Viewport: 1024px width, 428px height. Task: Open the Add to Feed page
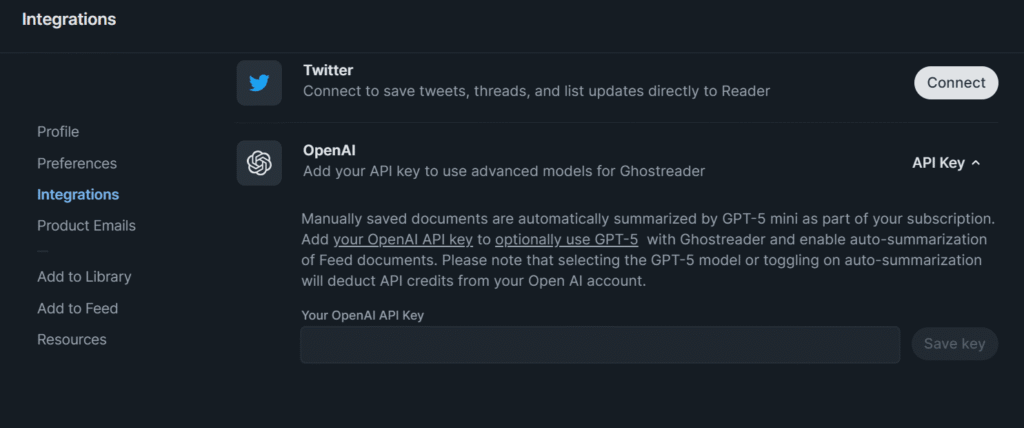coord(78,308)
